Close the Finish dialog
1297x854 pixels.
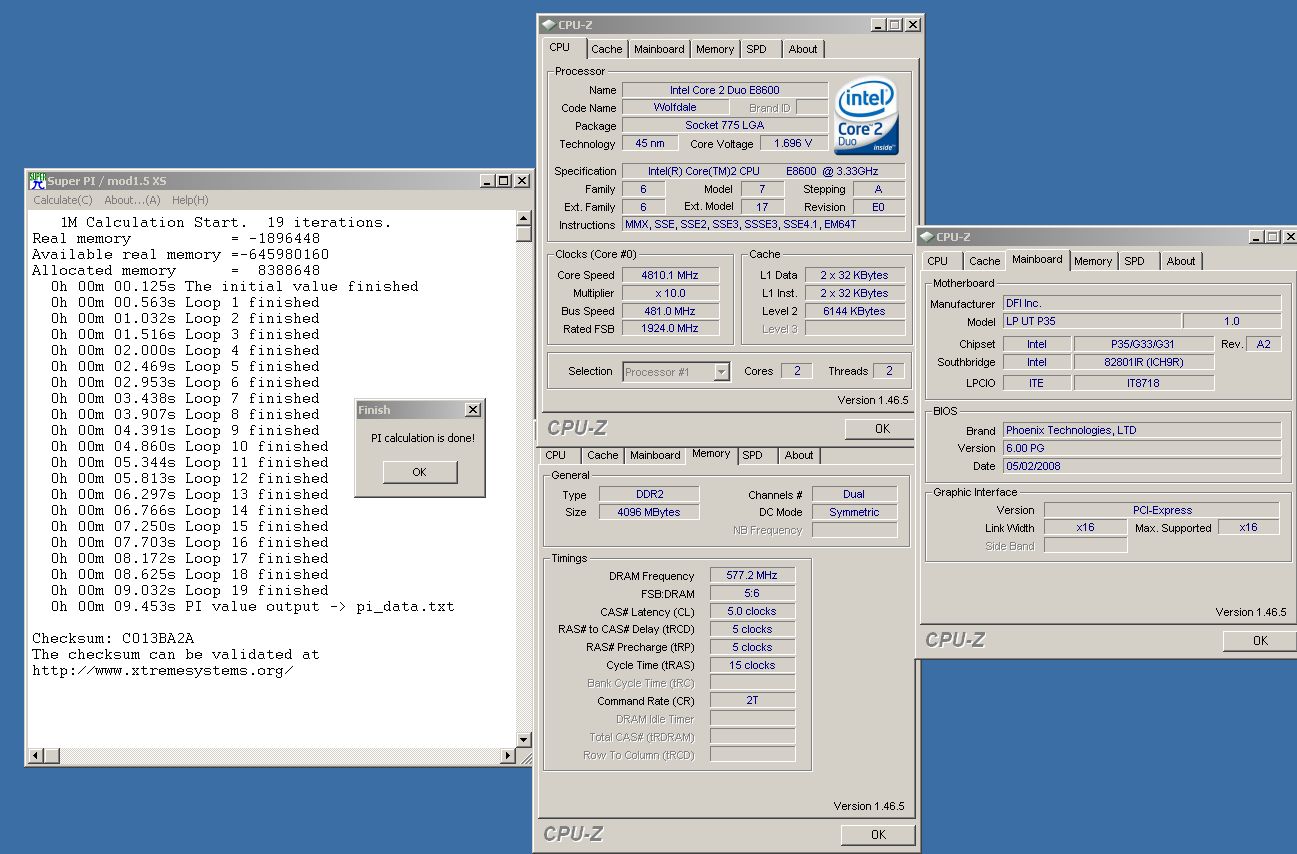click(x=472, y=410)
